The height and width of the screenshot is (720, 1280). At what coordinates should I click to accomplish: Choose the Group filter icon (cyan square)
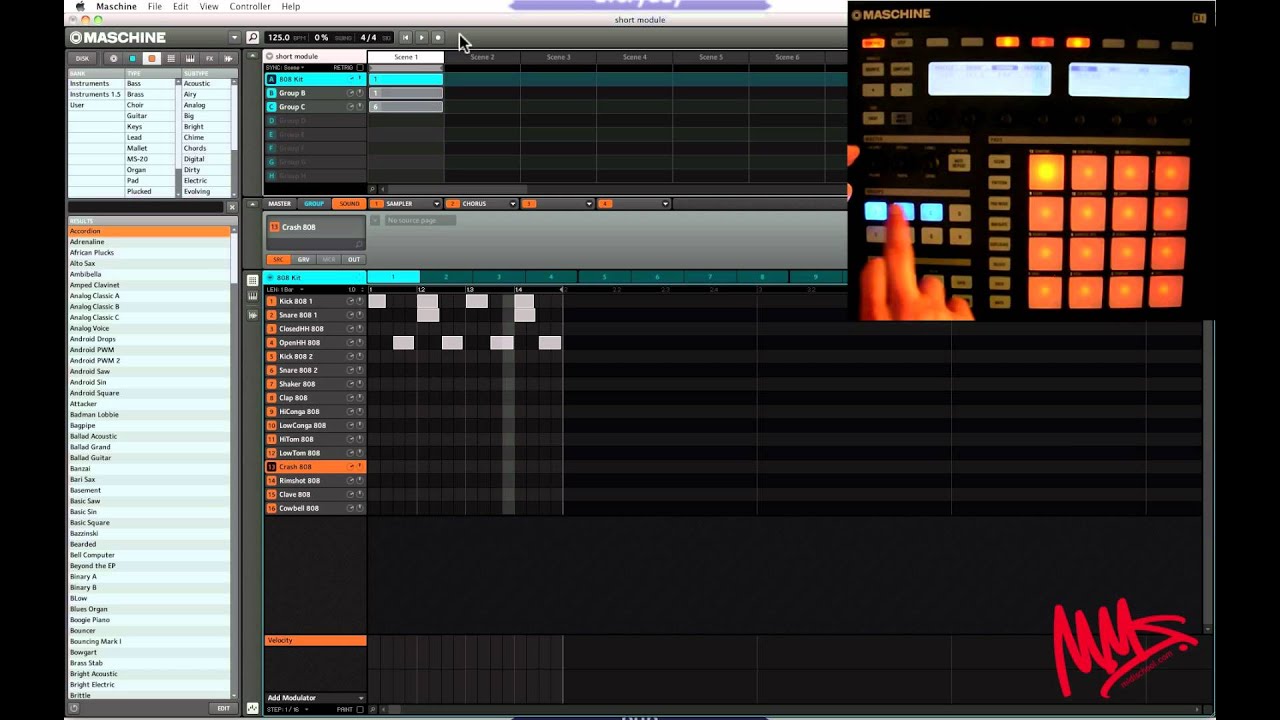click(132, 59)
